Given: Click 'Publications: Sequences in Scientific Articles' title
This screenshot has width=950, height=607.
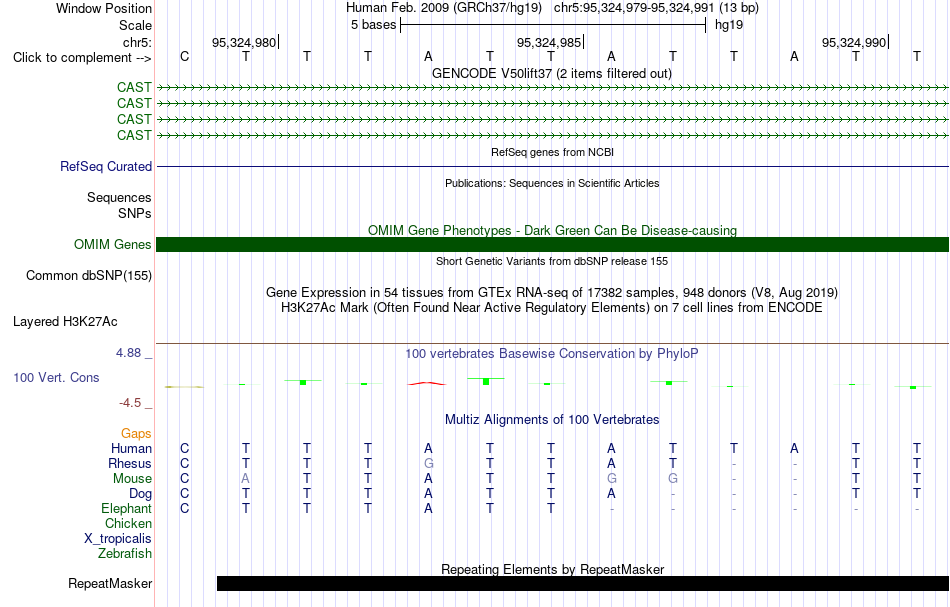Looking at the screenshot, I should 552,184.
